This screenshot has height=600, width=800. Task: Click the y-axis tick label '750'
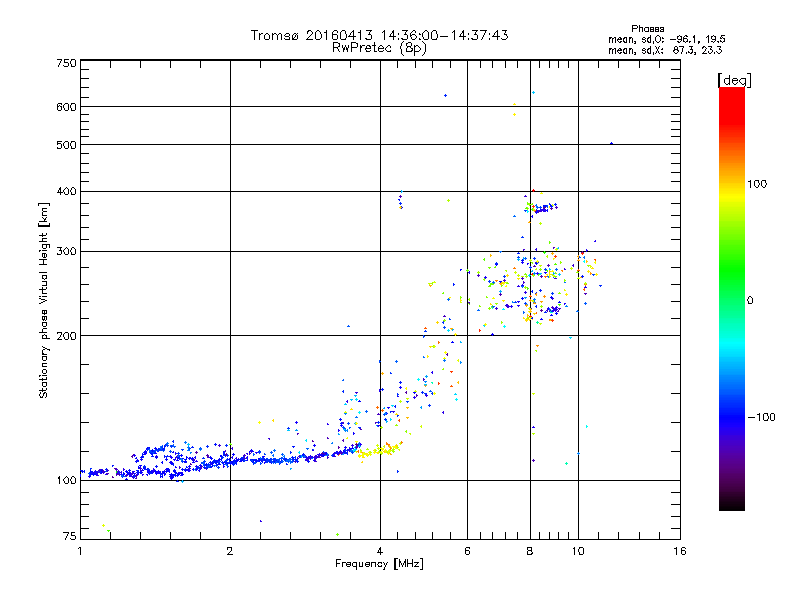66,63
